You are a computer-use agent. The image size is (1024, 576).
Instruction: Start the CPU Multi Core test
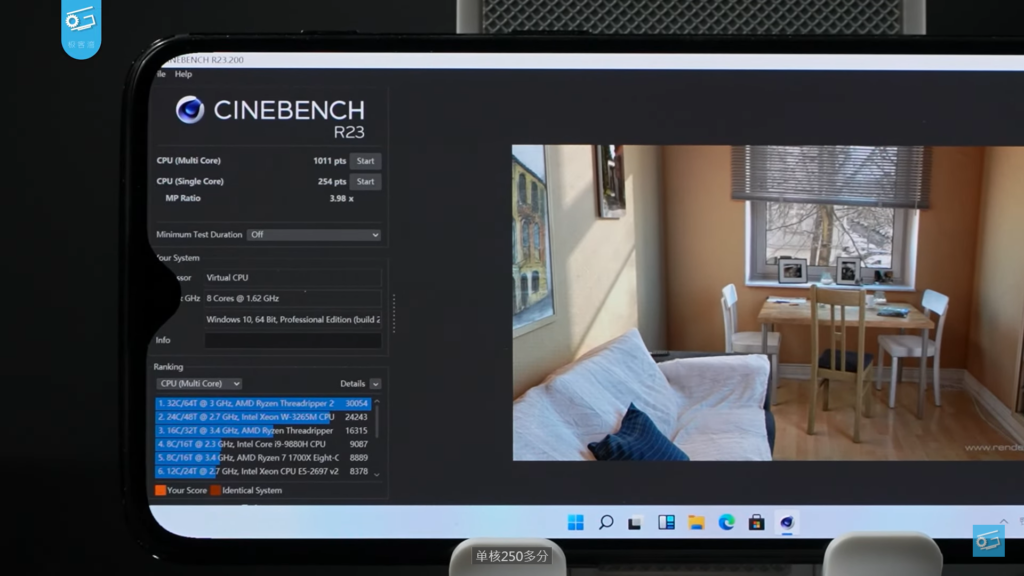pyautogui.click(x=365, y=161)
